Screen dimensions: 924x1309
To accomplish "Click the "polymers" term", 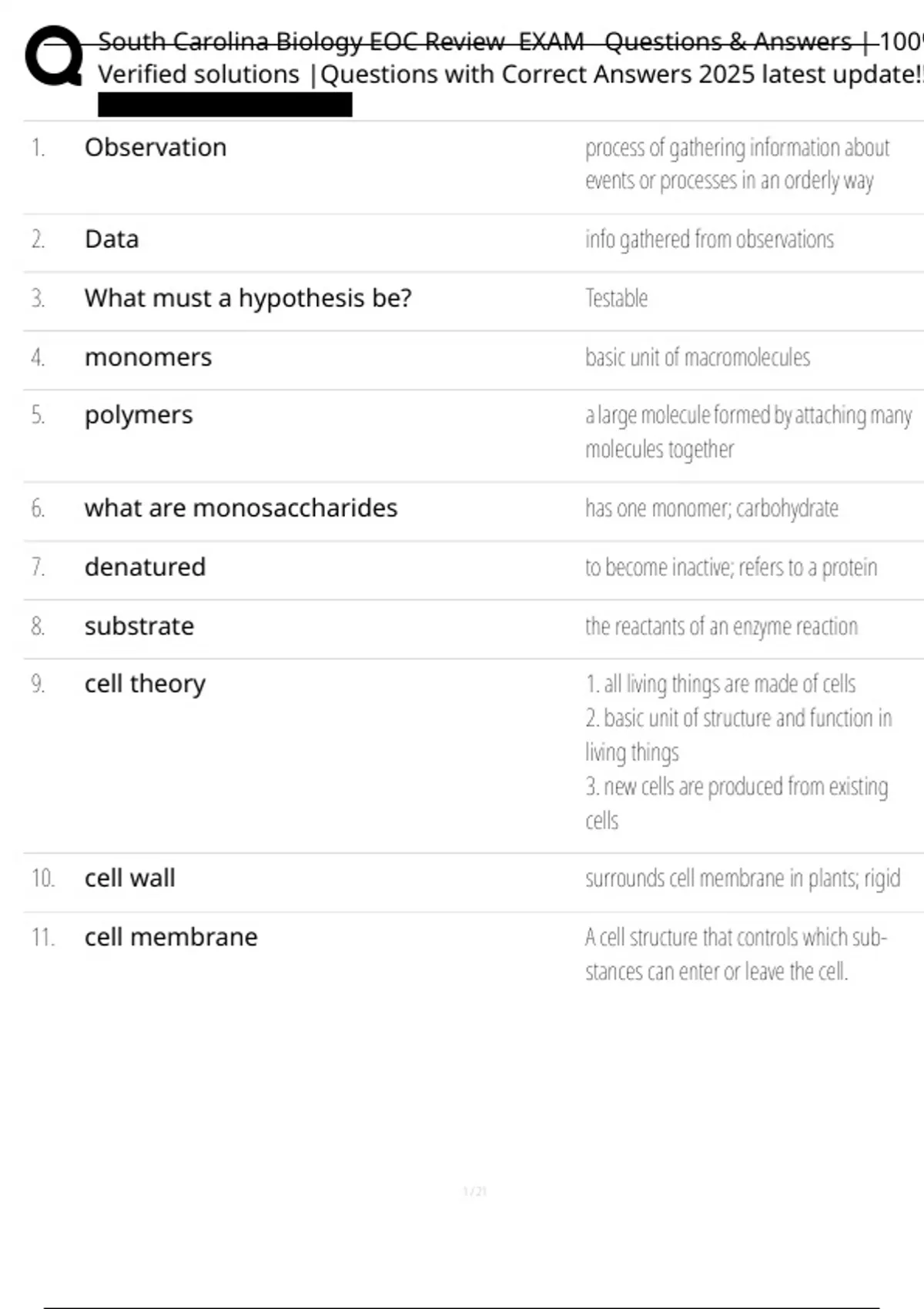I will [x=139, y=415].
